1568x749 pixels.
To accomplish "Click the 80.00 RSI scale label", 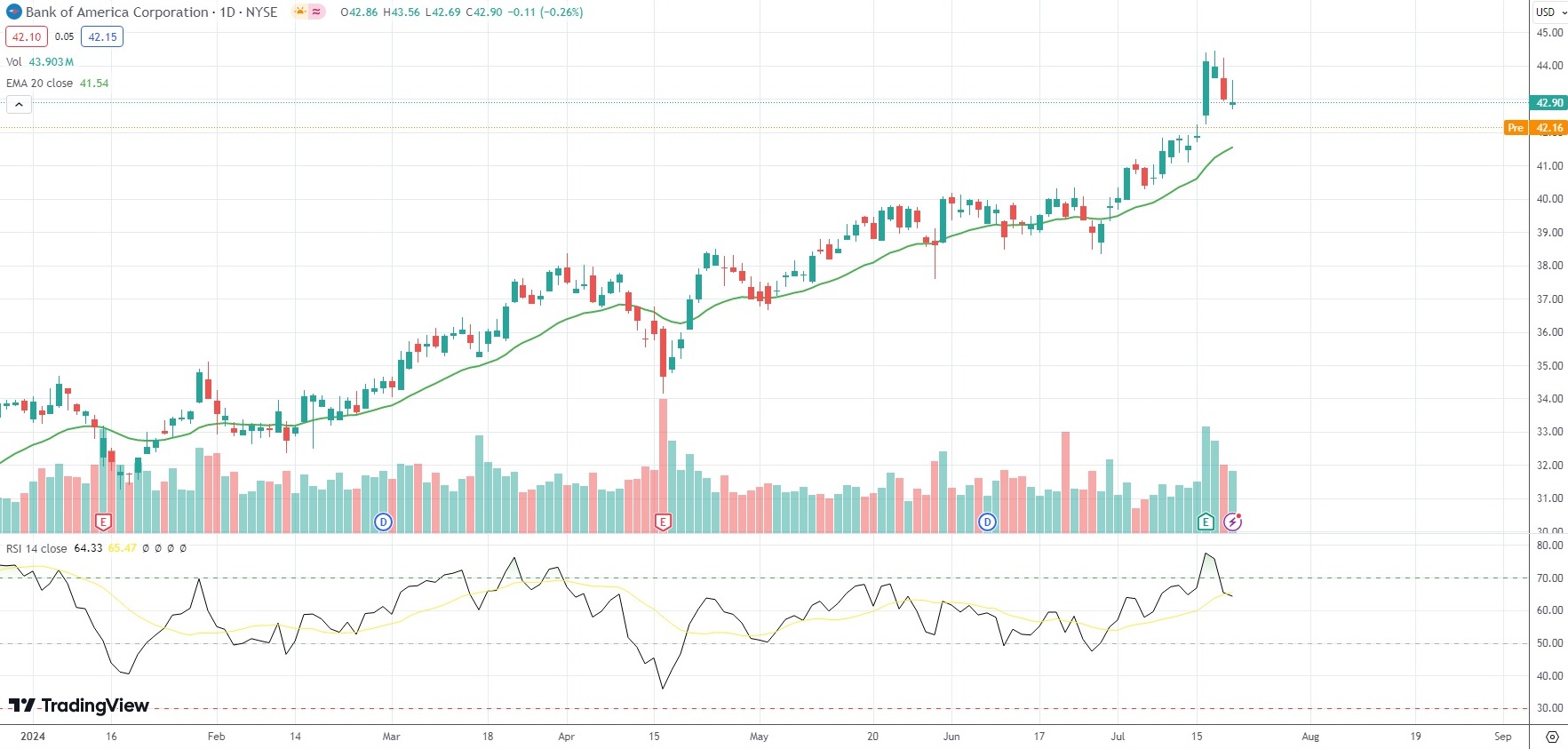I will (1550, 546).
